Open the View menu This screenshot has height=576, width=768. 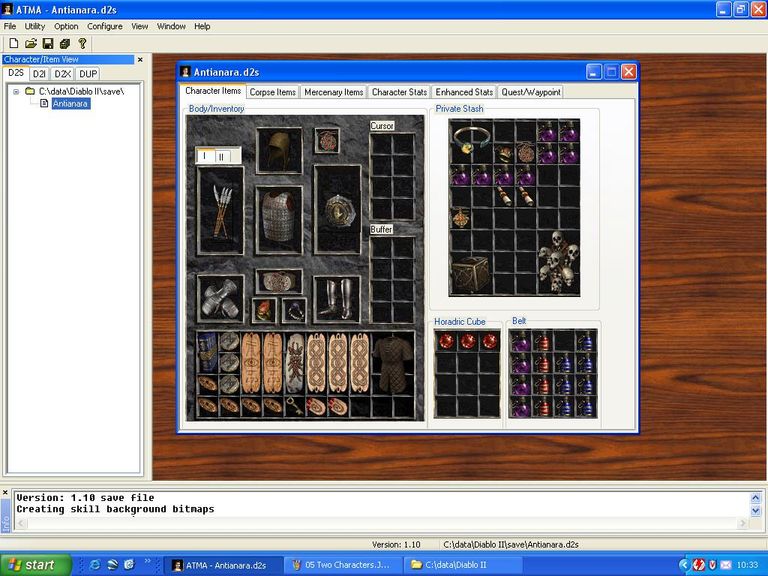pos(140,26)
